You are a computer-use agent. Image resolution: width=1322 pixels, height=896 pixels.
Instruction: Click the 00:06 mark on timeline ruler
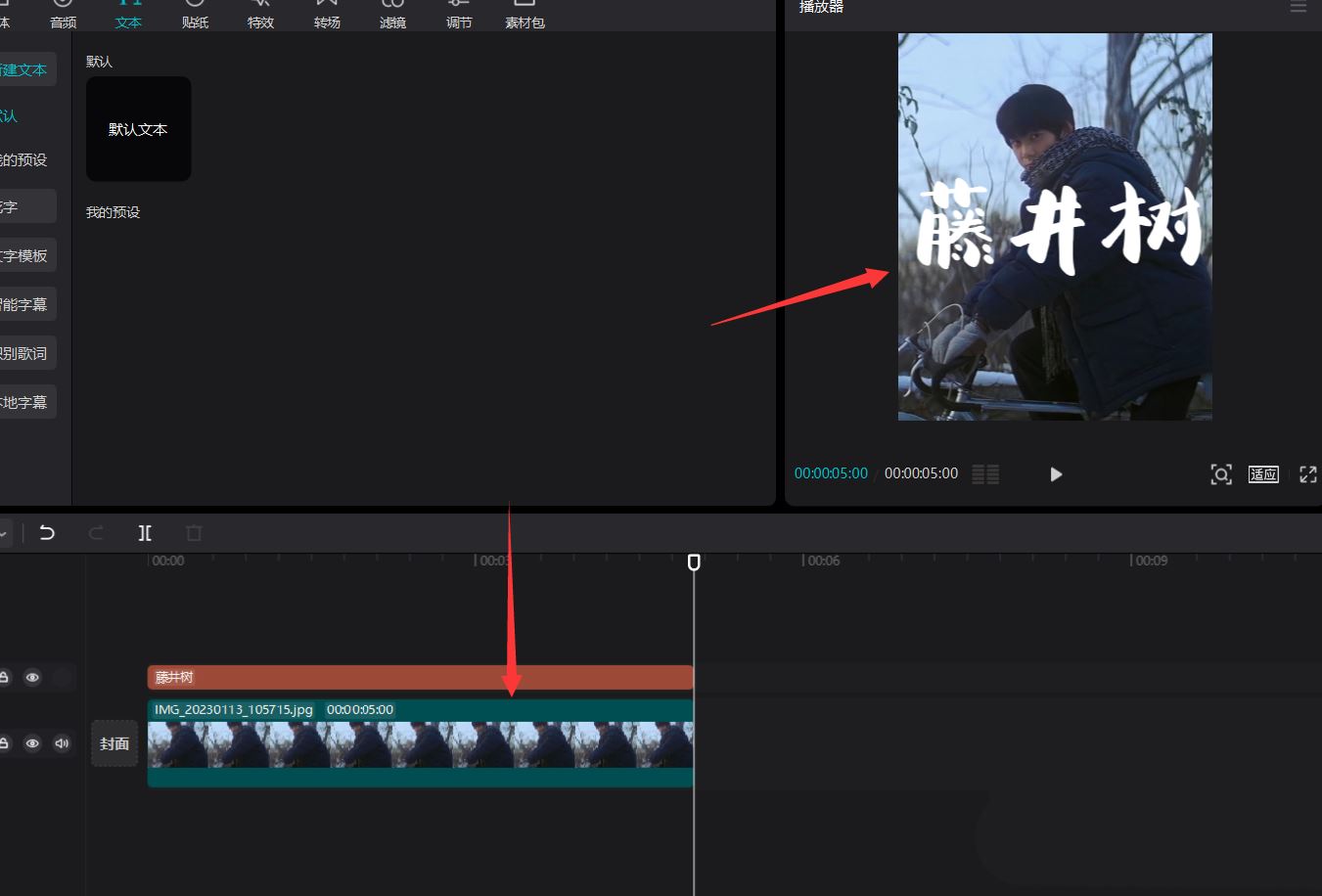pyautogui.click(x=824, y=560)
